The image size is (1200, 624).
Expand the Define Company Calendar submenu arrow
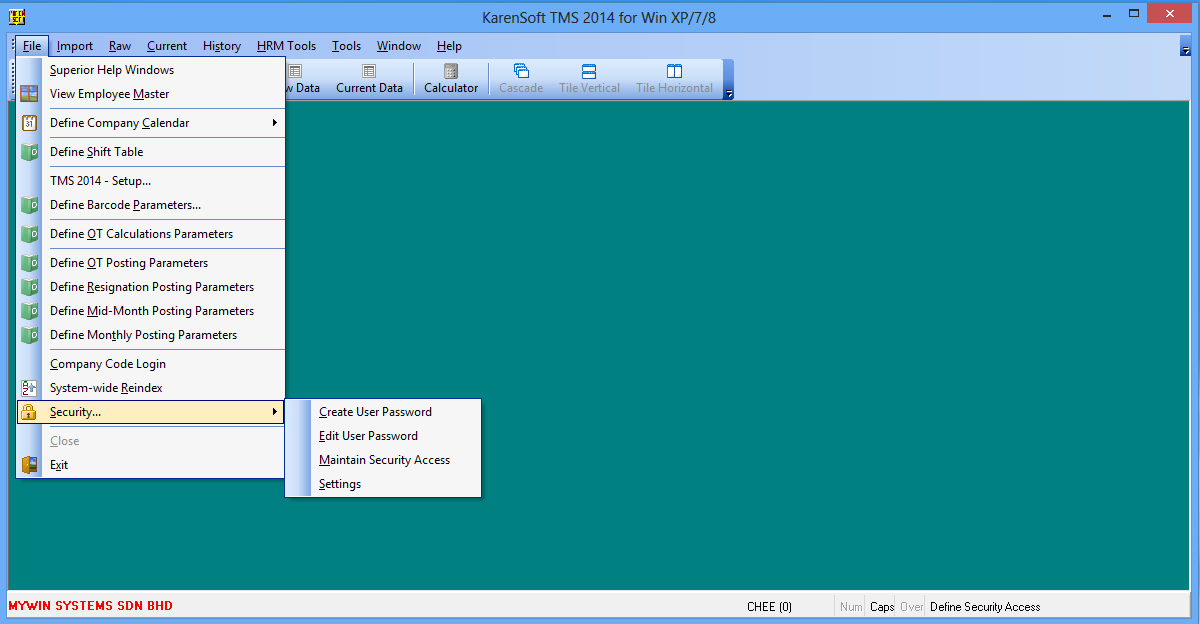(275, 123)
